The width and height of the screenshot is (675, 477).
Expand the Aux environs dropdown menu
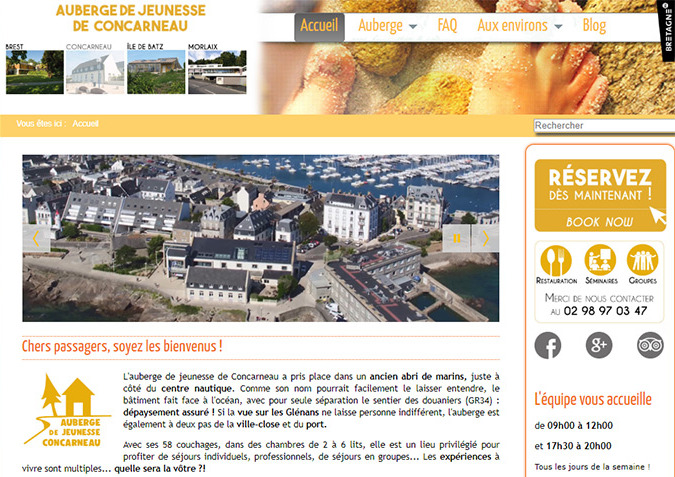pyautogui.click(x=519, y=25)
